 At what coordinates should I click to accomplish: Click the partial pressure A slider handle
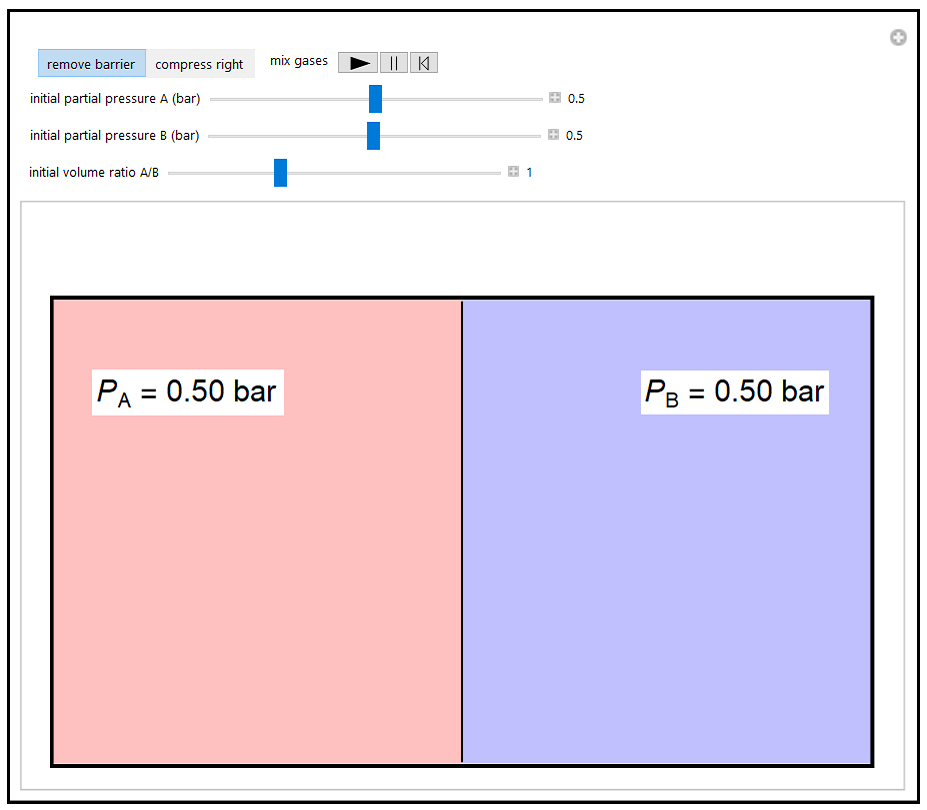(x=375, y=99)
